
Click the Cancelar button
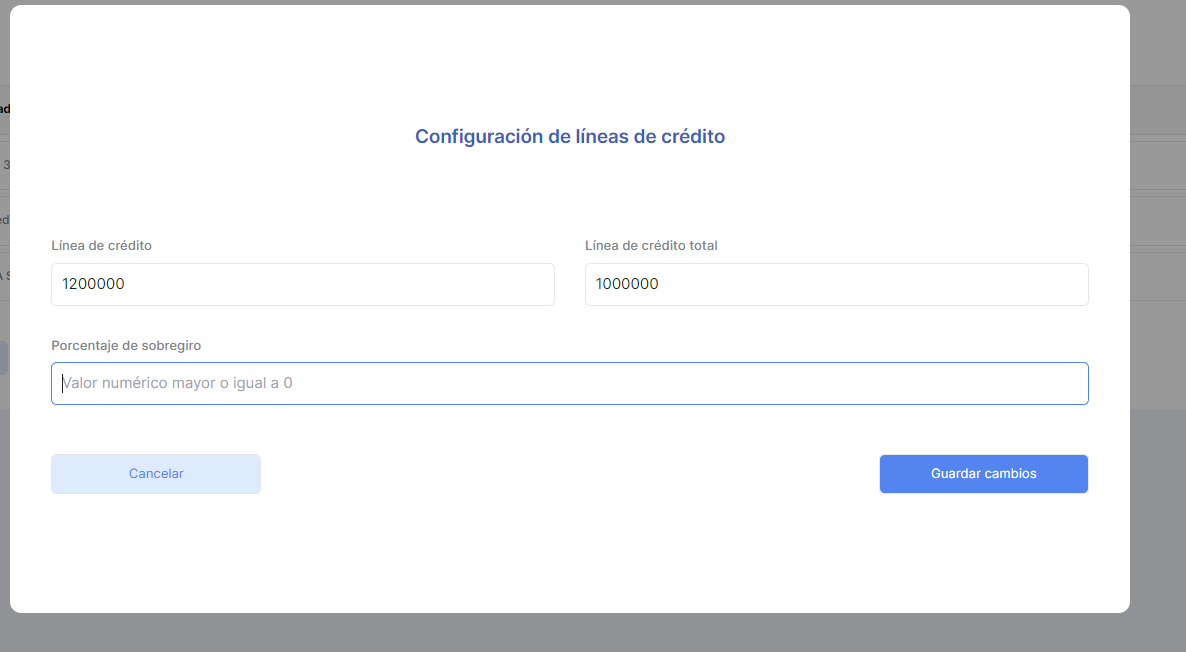coord(156,473)
